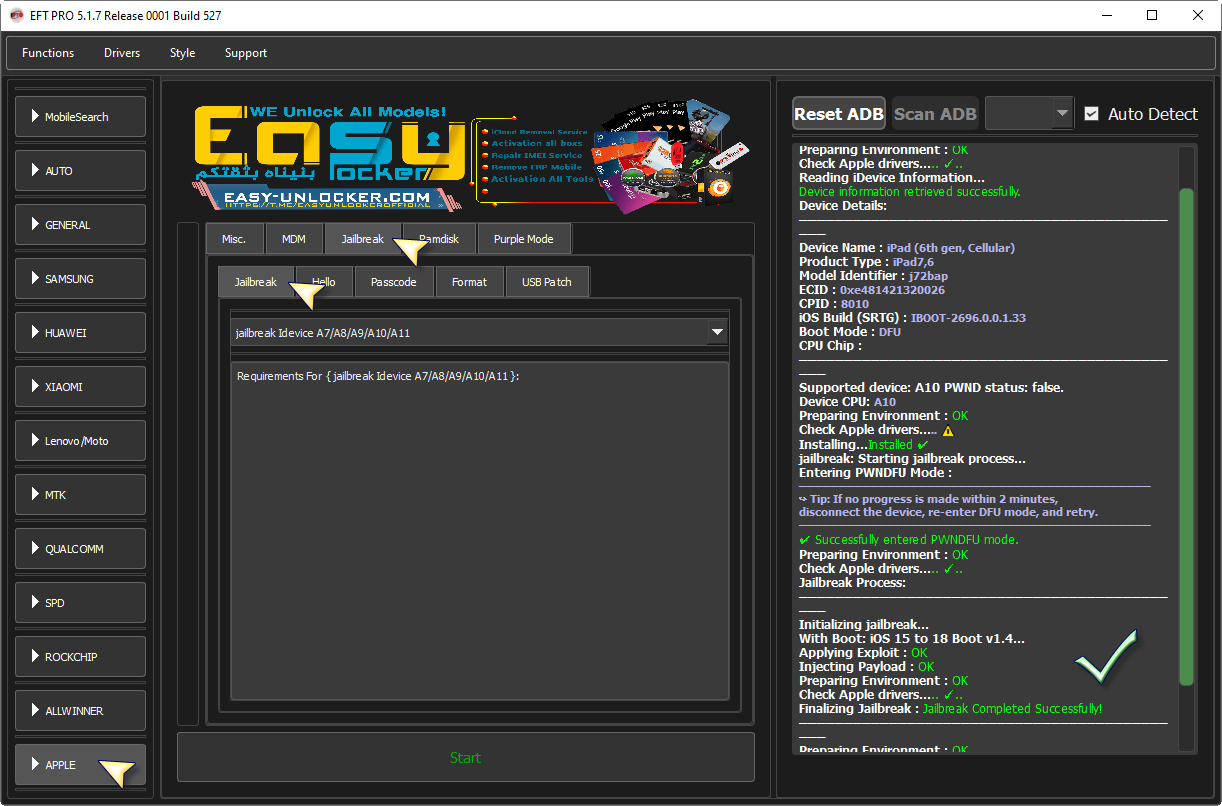The height and width of the screenshot is (806, 1222).
Task: Open the dropdown next to Scan ADB
Action: tap(1029, 114)
